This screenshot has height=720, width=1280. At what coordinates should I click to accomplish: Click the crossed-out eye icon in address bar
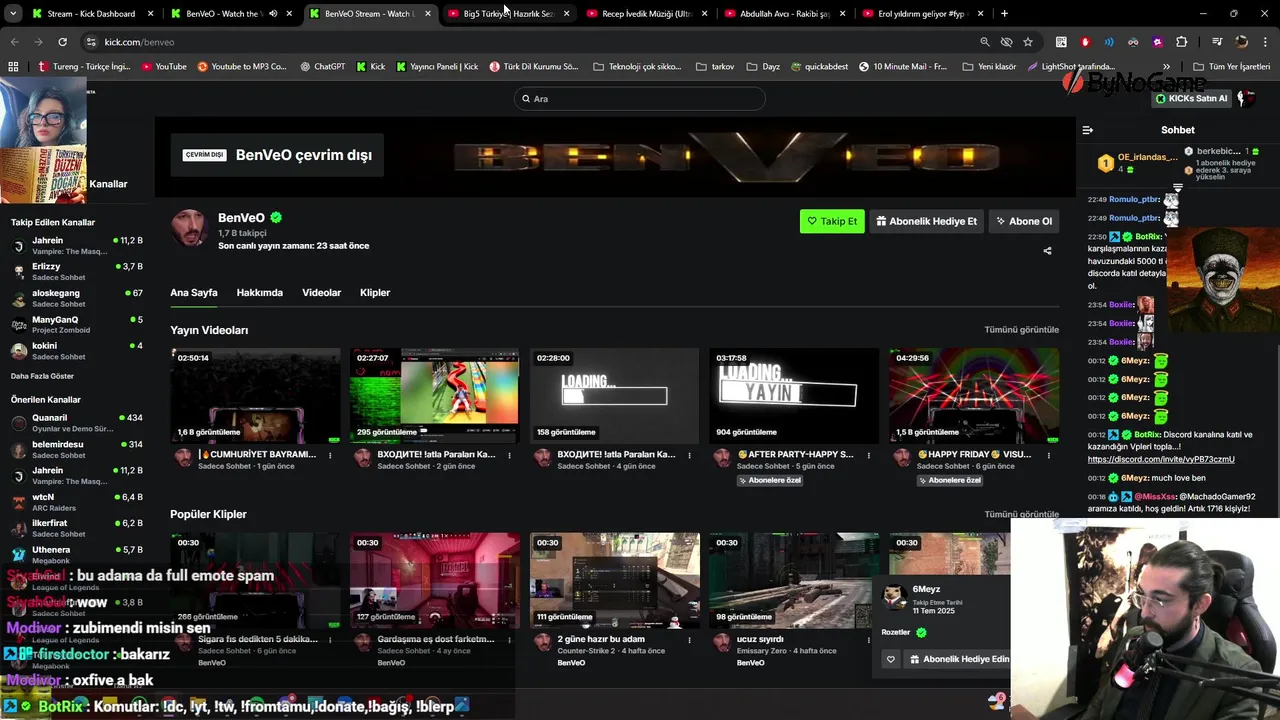point(1006,42)
